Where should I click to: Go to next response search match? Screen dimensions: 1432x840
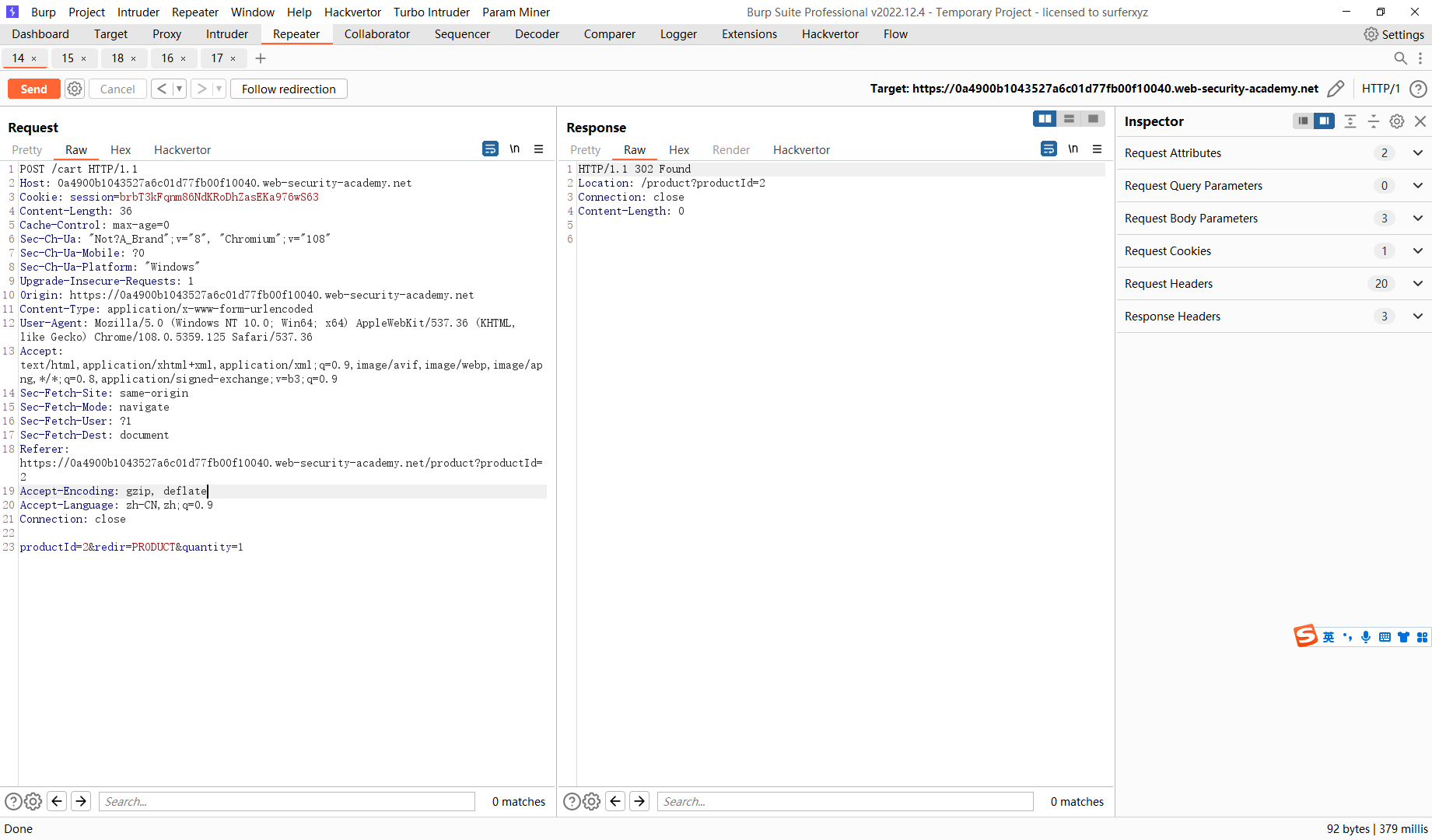tap(639, 802)
